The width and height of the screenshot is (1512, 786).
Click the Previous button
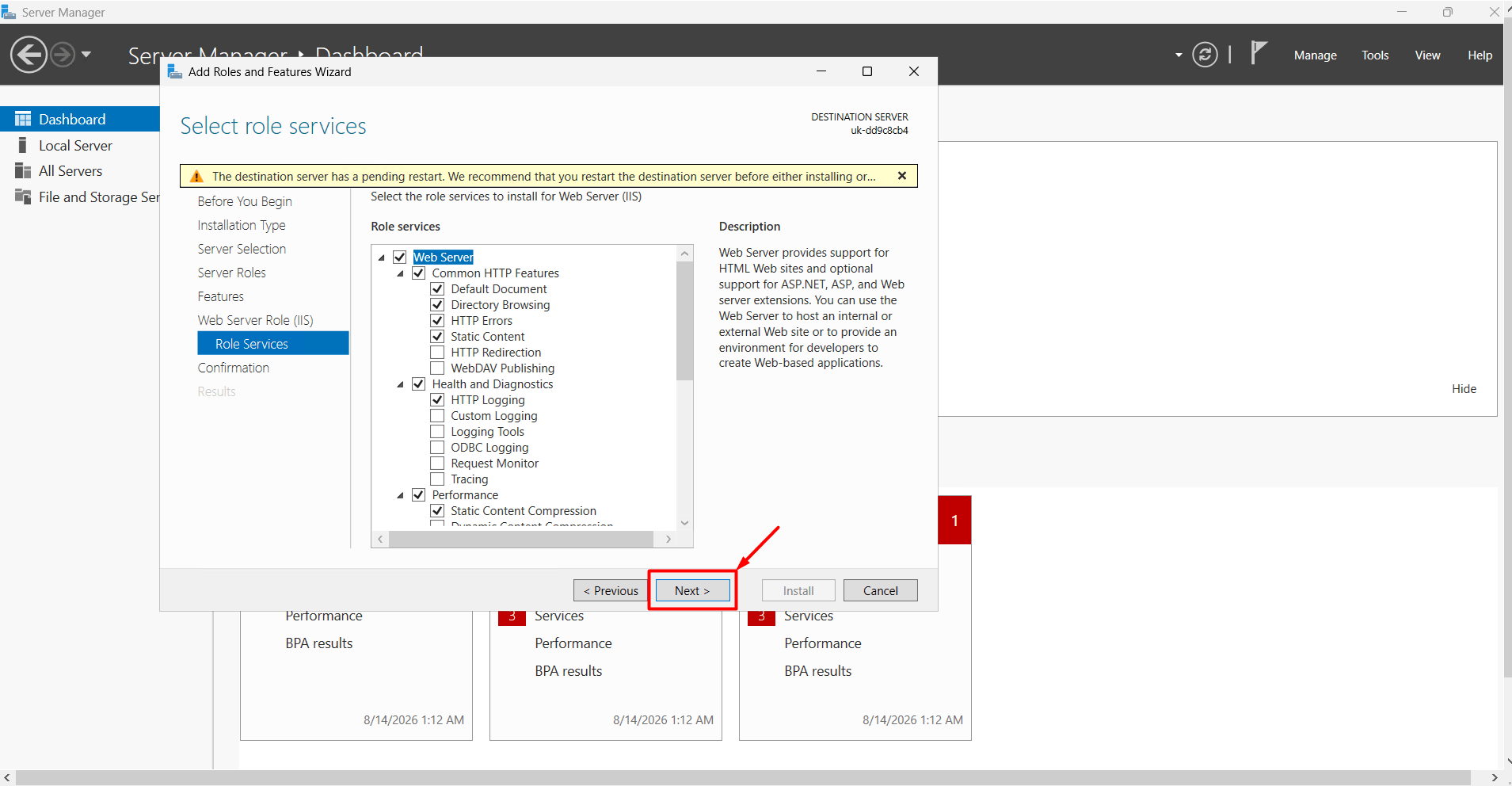point(611,590)
